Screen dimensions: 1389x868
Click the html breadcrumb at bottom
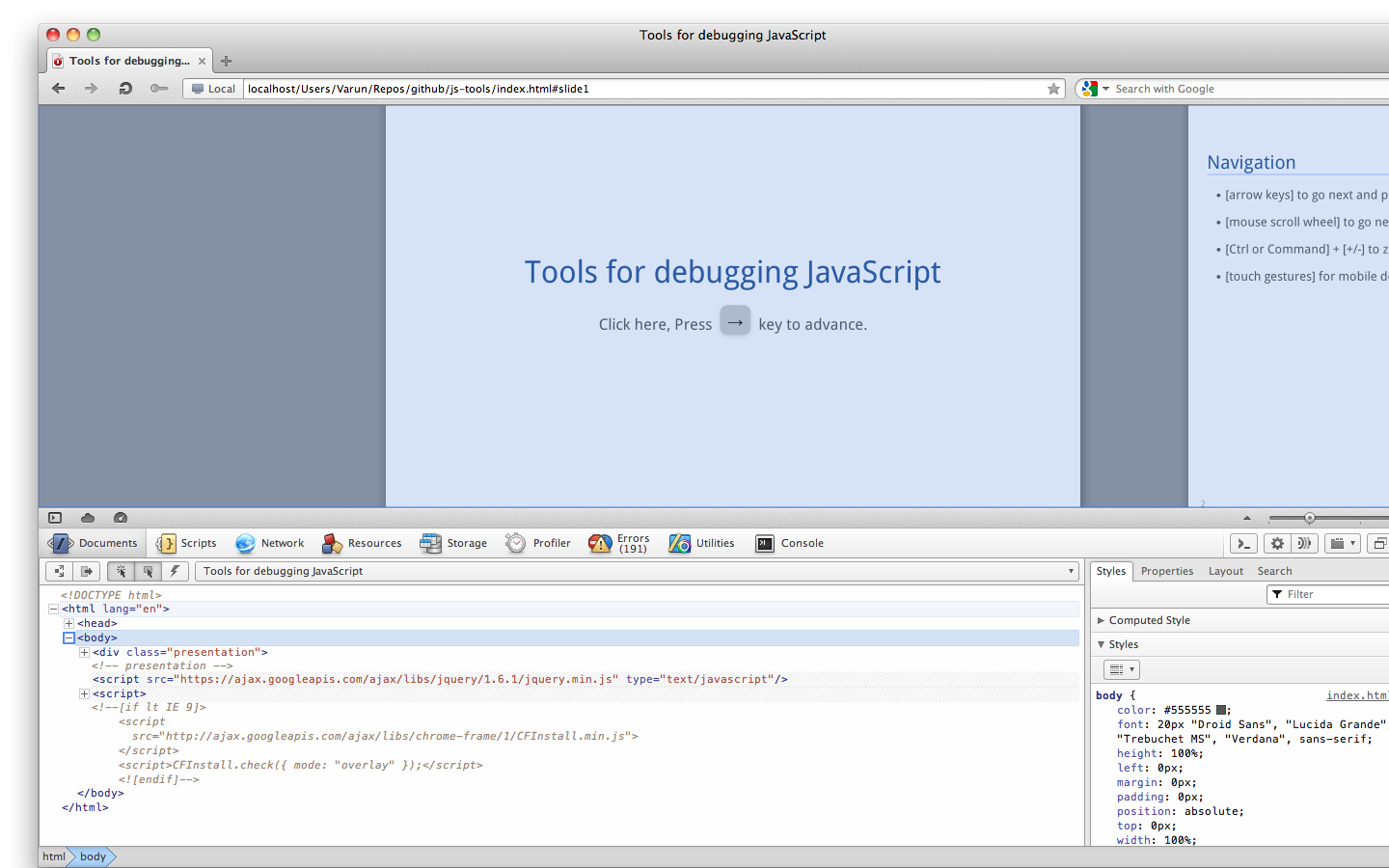pos(54,856)
